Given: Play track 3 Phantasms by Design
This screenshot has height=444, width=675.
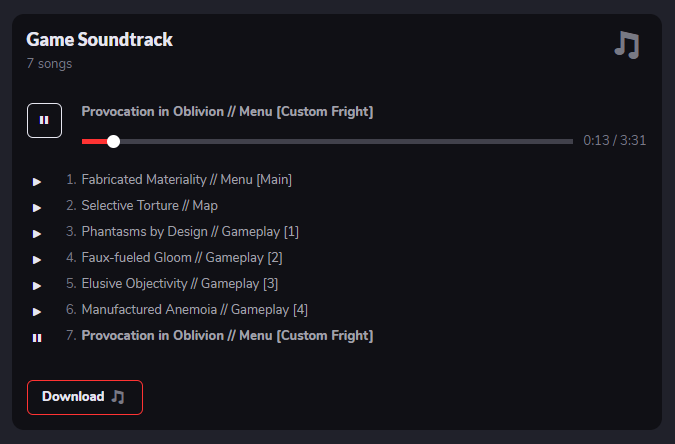Looking at the screenshot, I should (x=37, y=234).
